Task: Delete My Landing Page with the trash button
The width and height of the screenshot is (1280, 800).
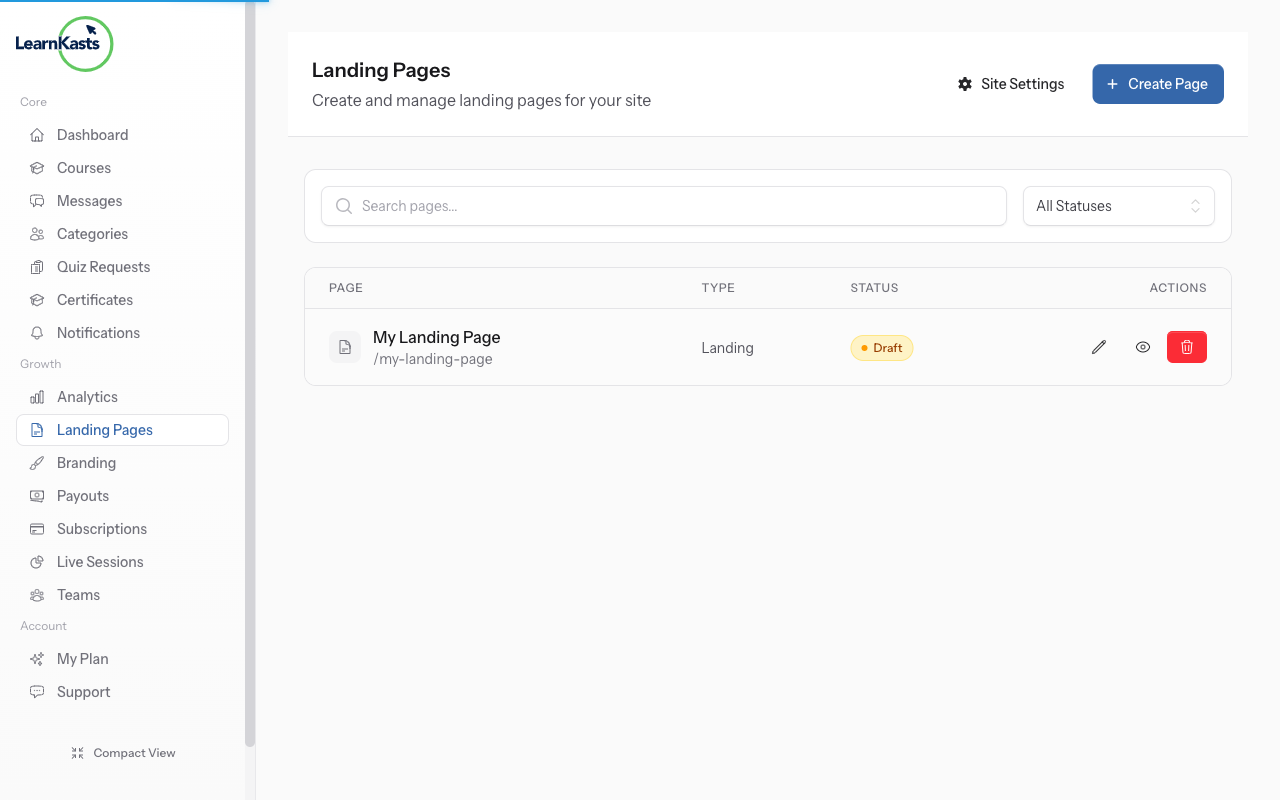Action: pos(1187,347)
